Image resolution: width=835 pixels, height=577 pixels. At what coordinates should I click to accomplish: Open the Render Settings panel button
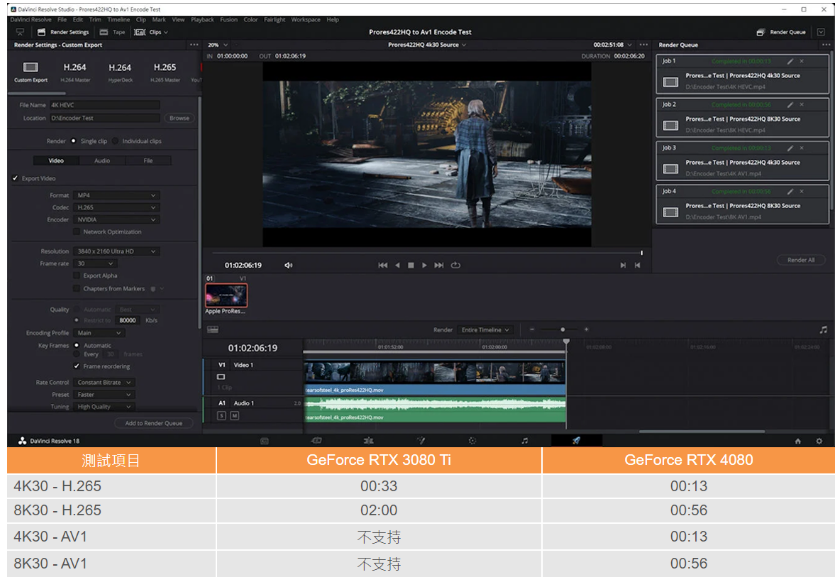tap(63, 32)
